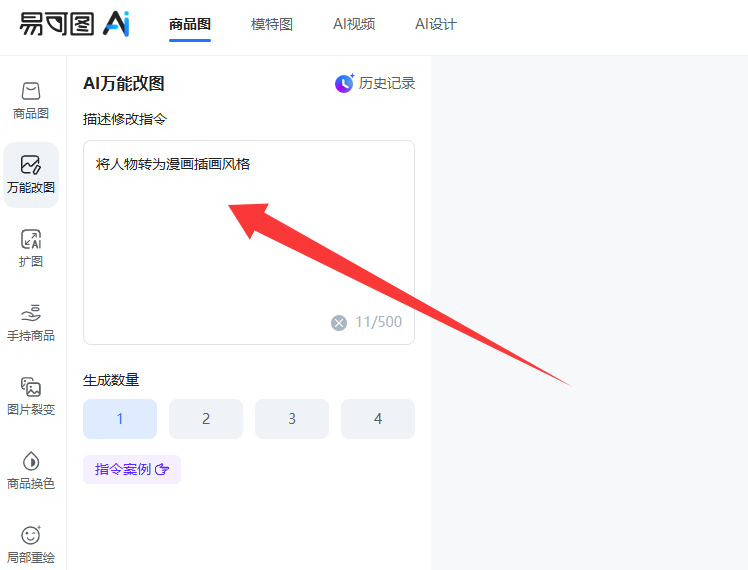Clear the prompt with the X icon

(x=339, y=322)
